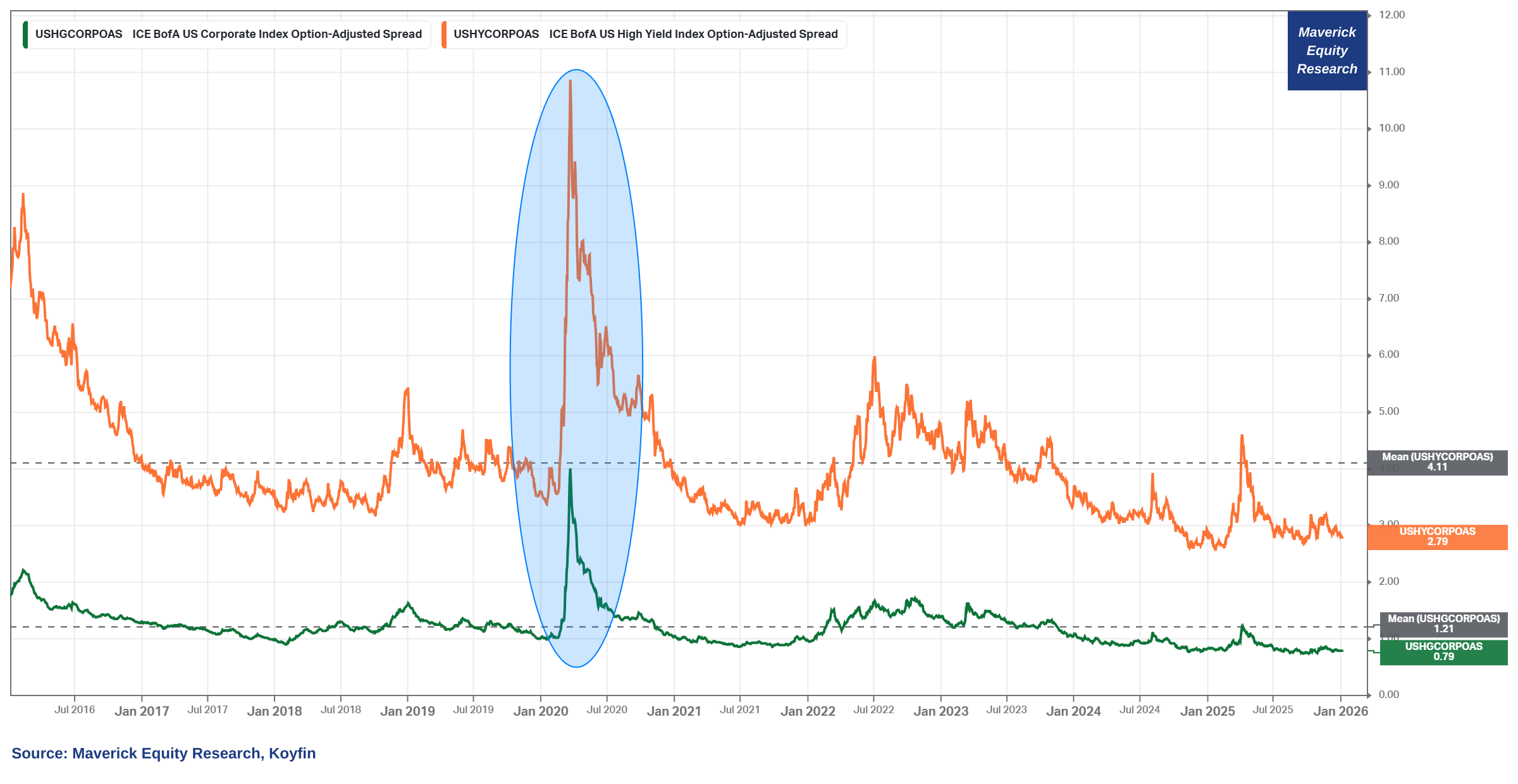
Task: Click the high yield spread peak in 2020
Action: coord(571,82)
